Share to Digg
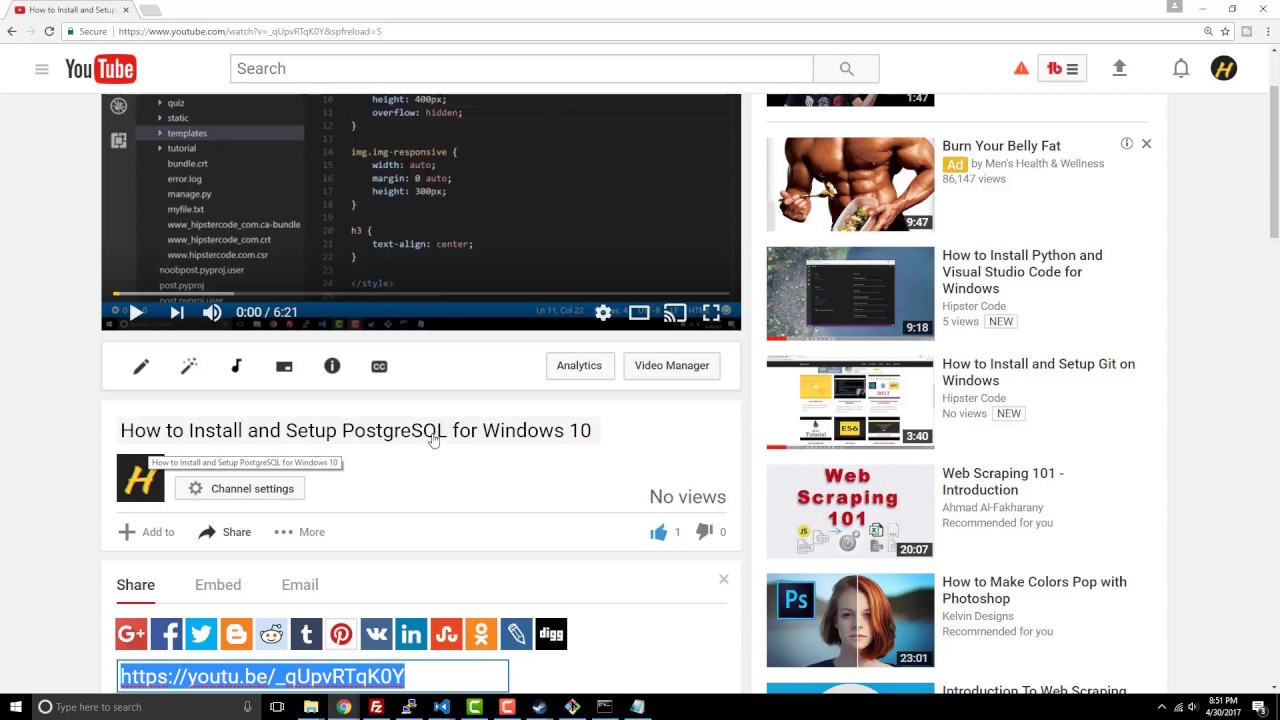This screenshot has height=720, width=1280. click(551, 634)
